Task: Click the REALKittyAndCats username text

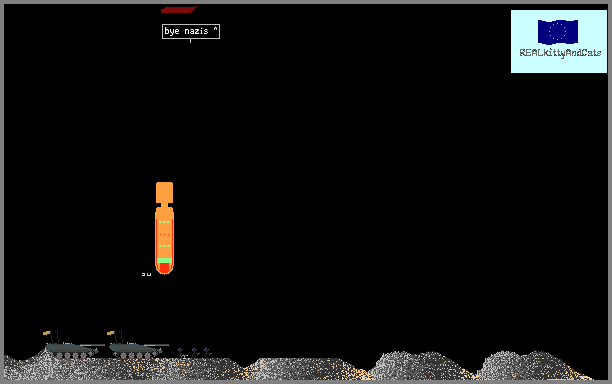Action: pos(560,53)
